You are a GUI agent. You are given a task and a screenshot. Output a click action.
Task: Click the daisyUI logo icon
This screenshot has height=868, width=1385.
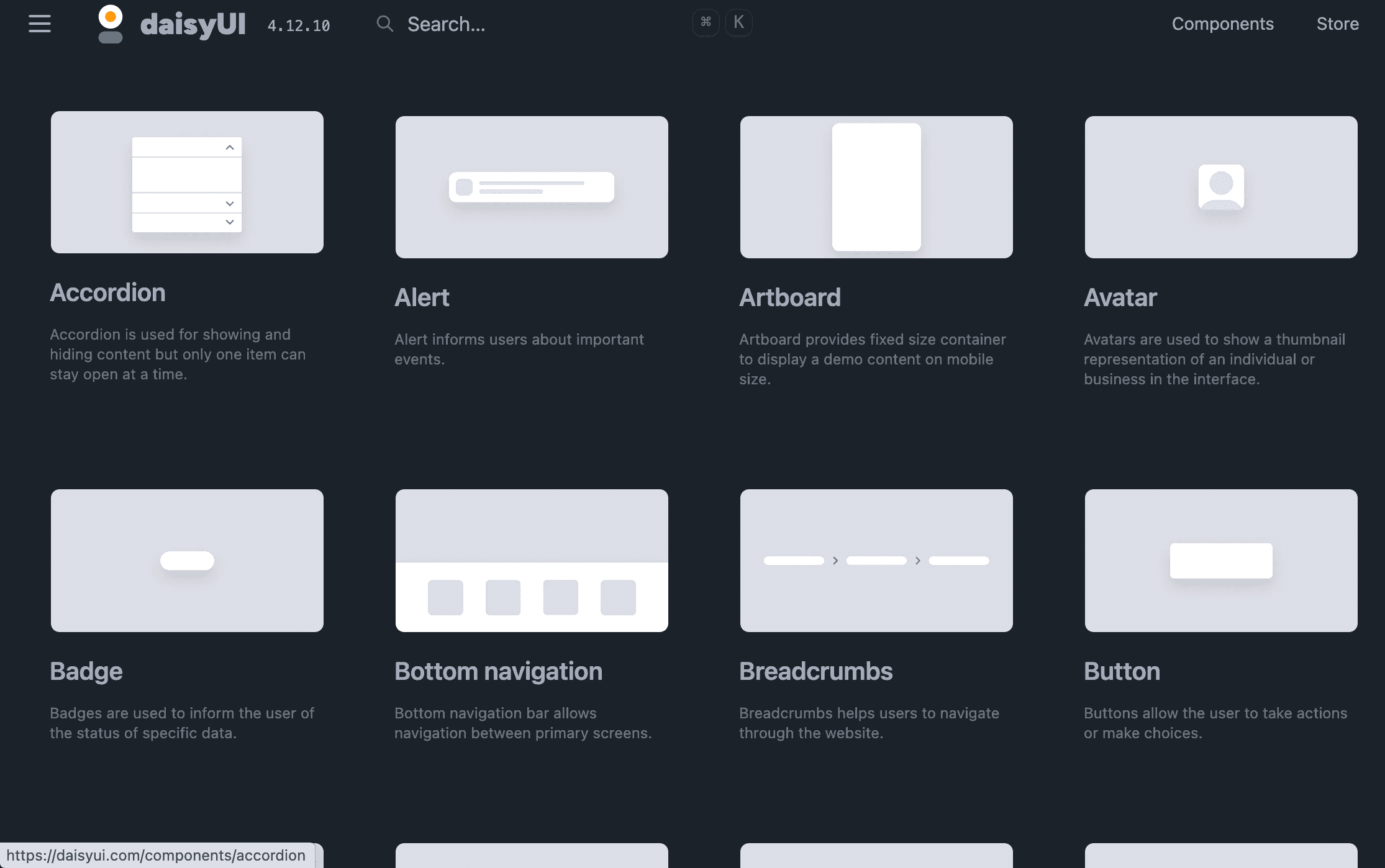pyautogui.click(x=111, y=24)
